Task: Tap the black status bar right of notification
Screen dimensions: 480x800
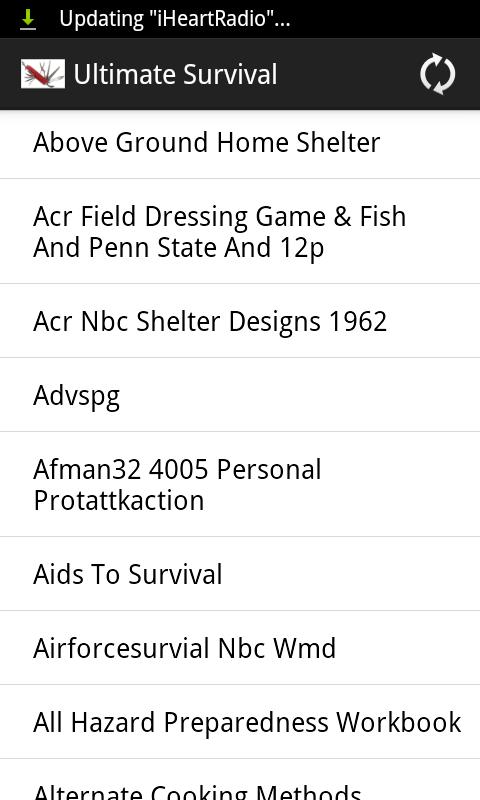Action: coord(385,19)
